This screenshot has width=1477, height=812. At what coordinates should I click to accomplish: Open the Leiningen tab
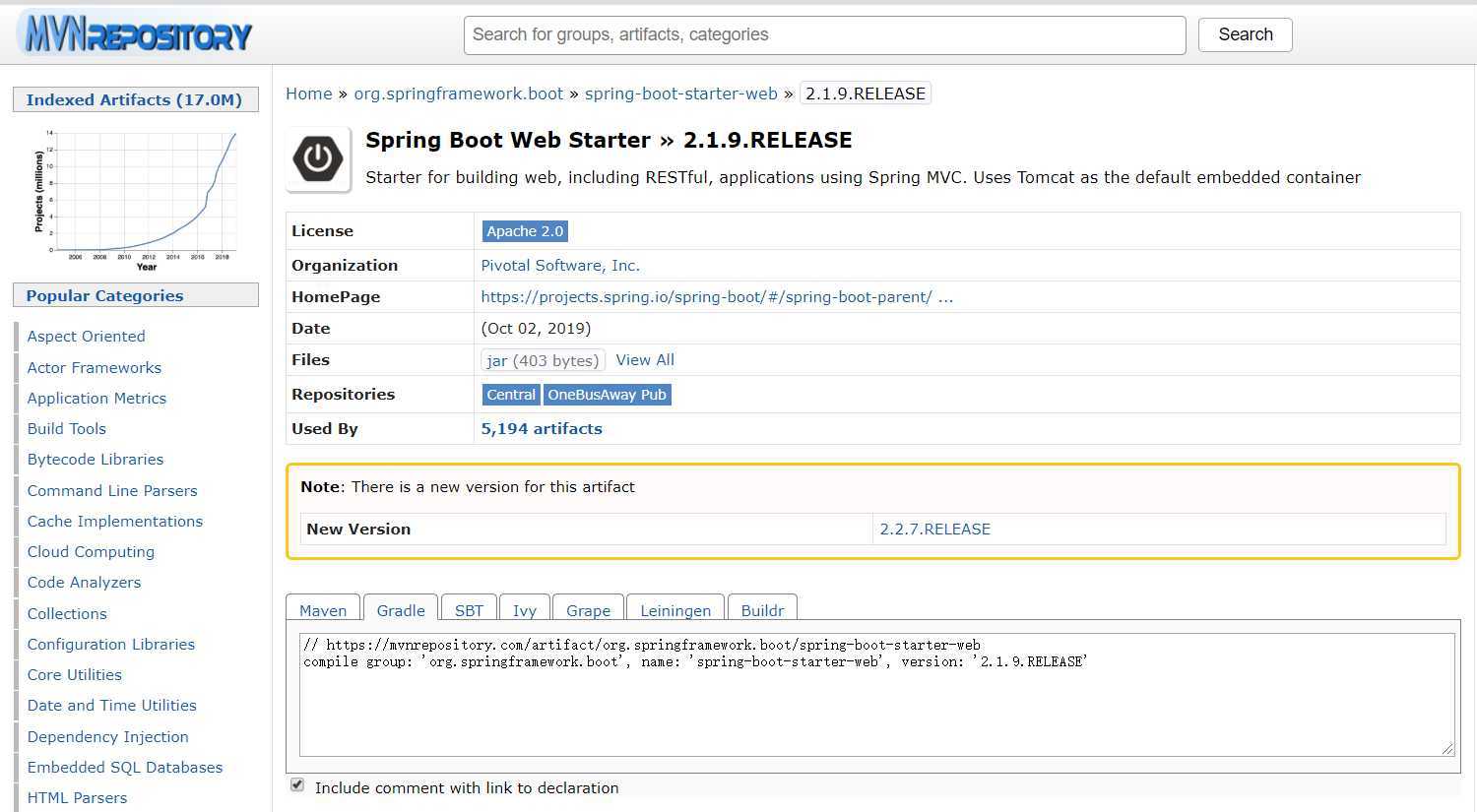pyautogui.click(x=675, y=610)
